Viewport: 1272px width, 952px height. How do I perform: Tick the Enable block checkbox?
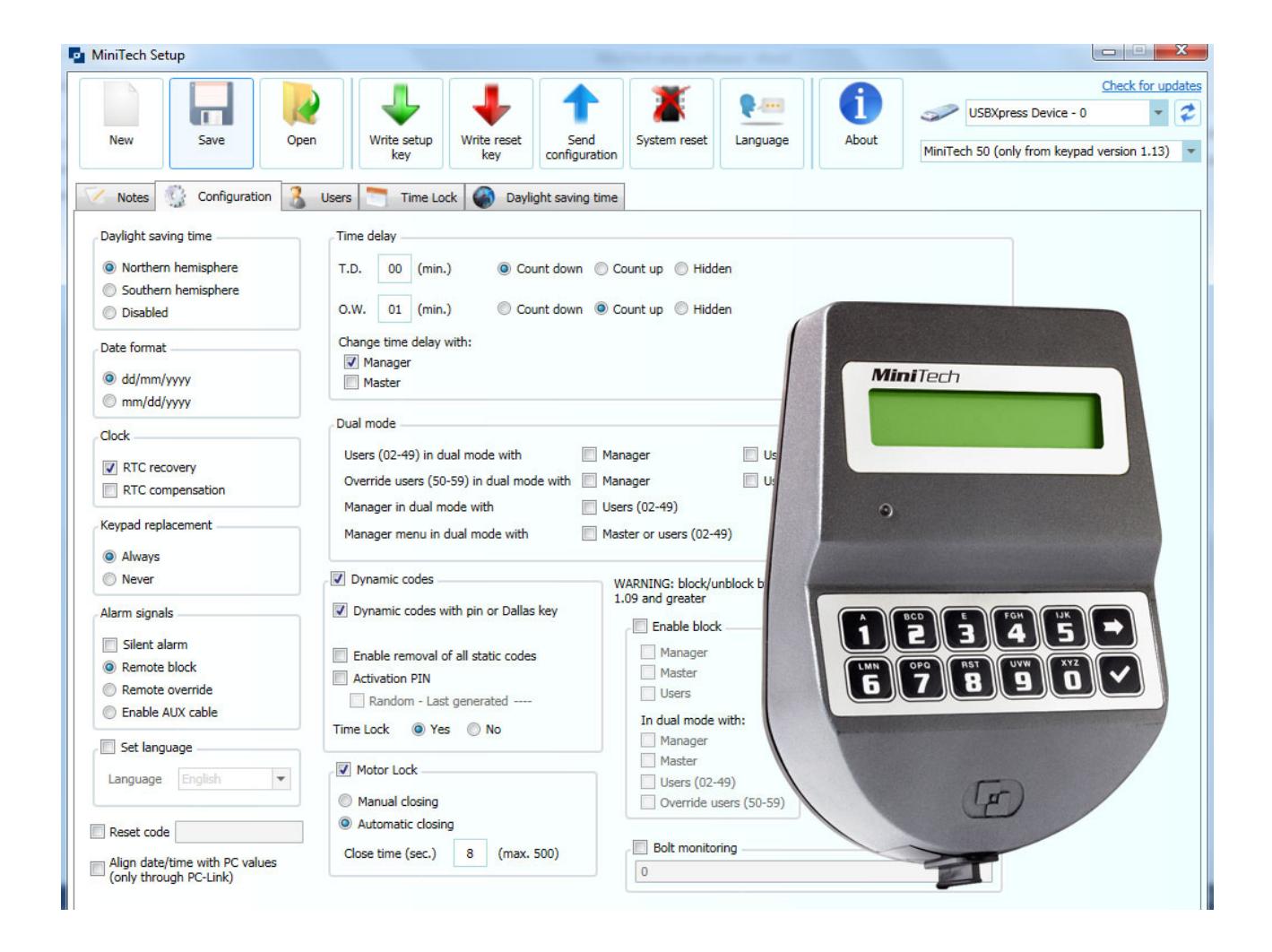[640, 627]
